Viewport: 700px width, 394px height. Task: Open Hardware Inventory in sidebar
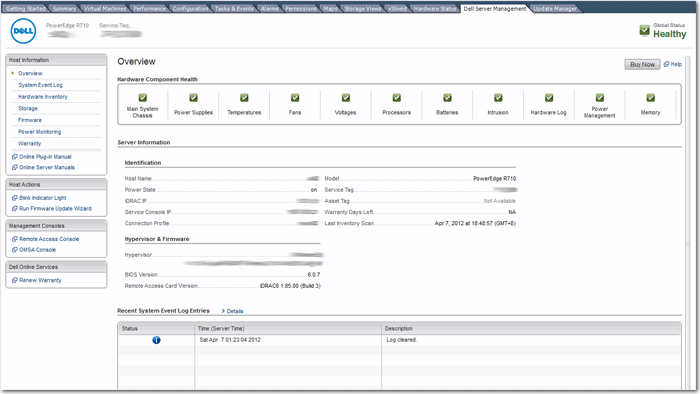(x=43, y=96)
